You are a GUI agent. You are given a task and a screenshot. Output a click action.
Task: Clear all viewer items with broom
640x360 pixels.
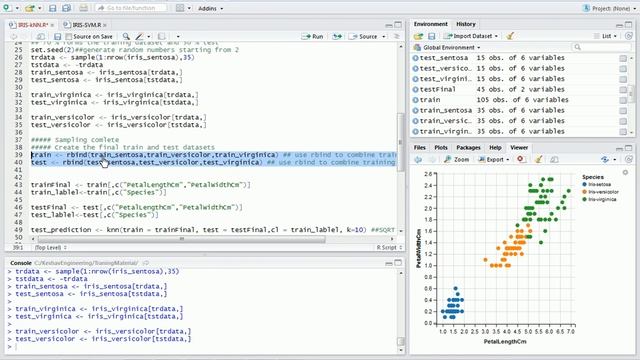click(538, 159)
